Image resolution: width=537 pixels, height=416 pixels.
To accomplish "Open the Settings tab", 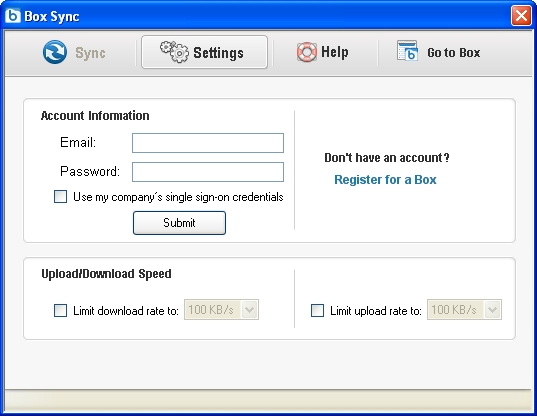I will pos(204,52).
